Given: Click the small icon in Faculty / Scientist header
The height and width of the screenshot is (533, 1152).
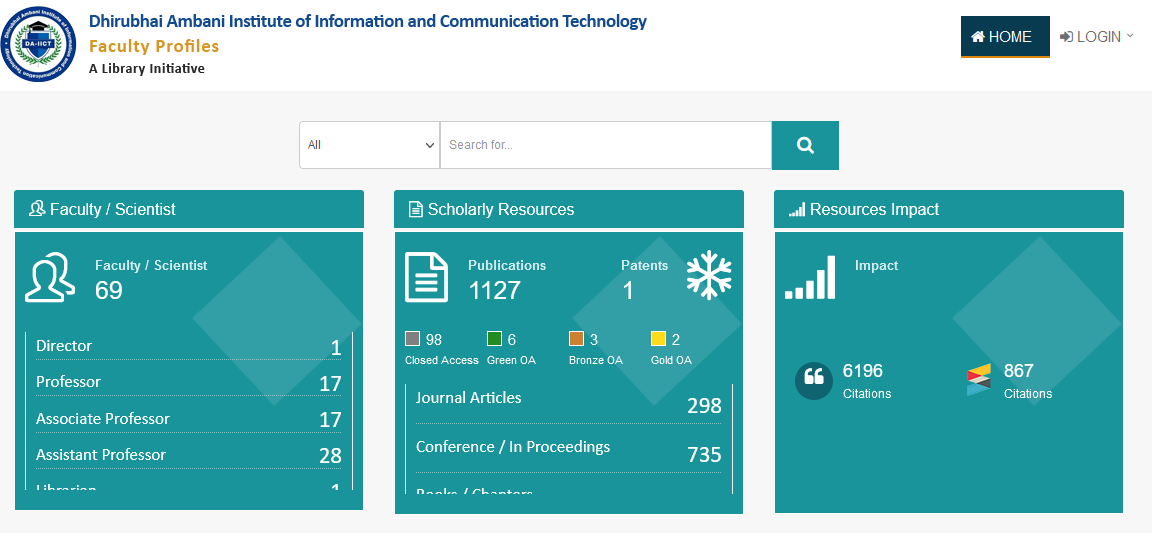Looking at the screenshot, I should pos(37,210).
